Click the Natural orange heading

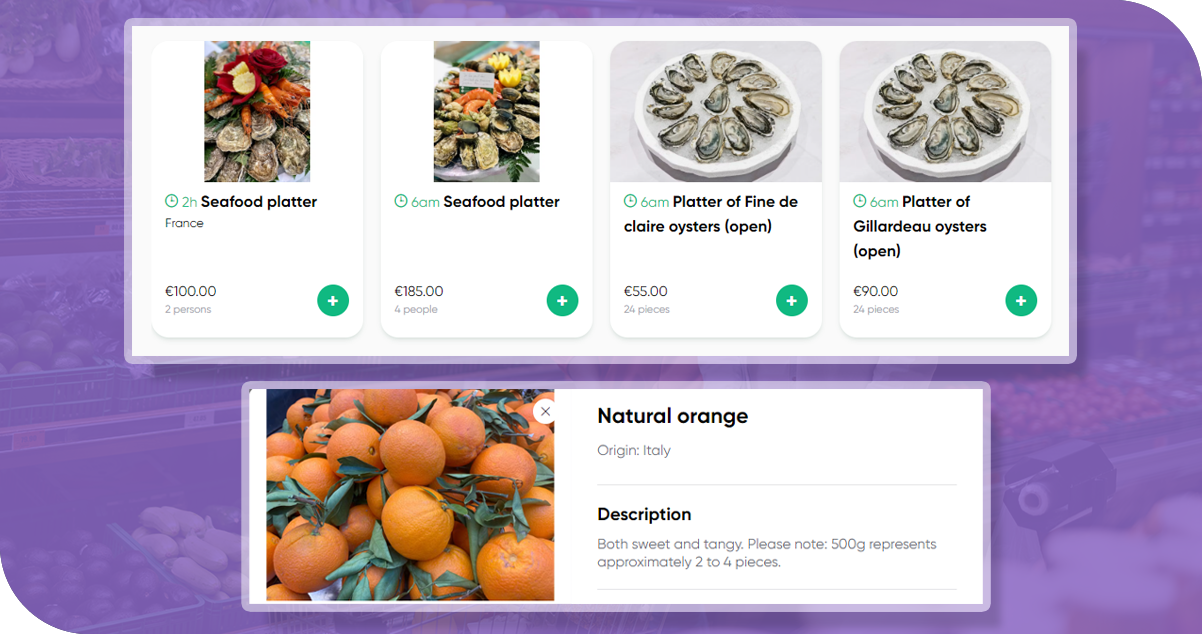(x=672, y=416)
